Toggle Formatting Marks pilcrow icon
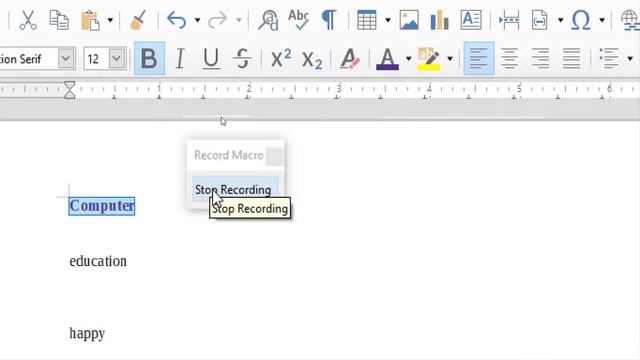The width and height of the screenshot is (640, 360). 329,20
